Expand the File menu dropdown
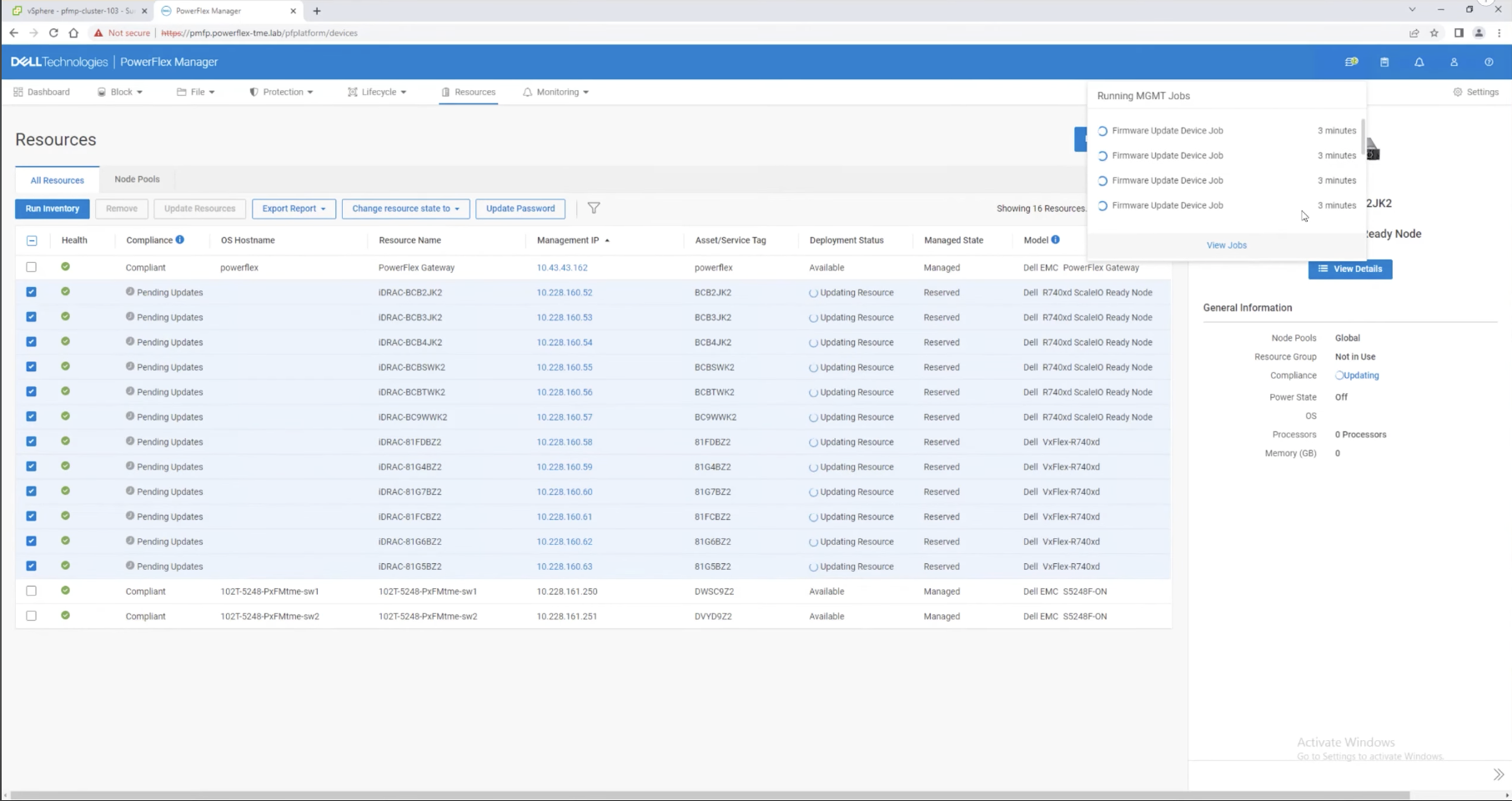This screenshot has width=1512, height=801. (x=196, y=92)
